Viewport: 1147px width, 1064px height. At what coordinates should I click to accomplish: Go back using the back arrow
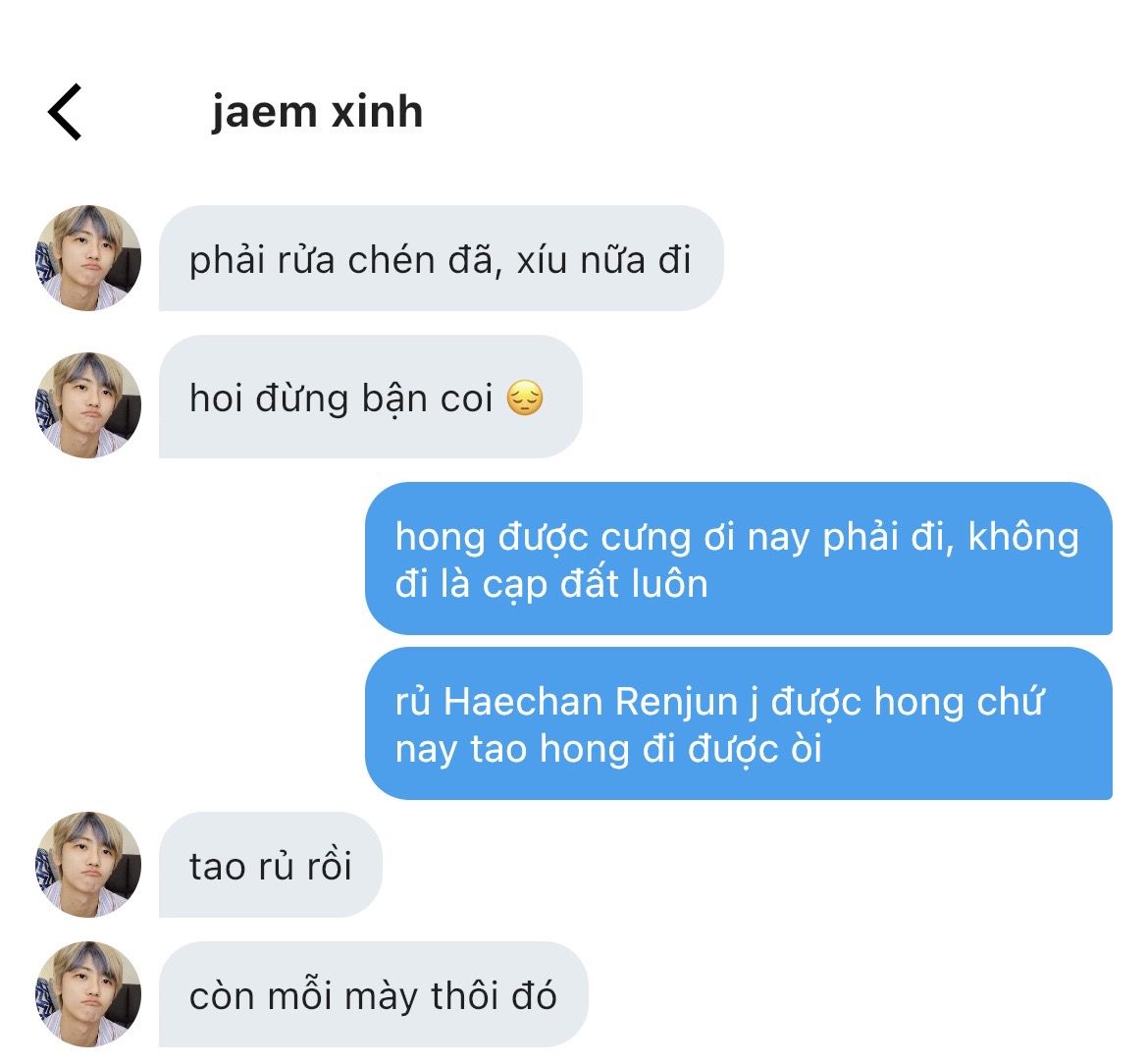65,112
